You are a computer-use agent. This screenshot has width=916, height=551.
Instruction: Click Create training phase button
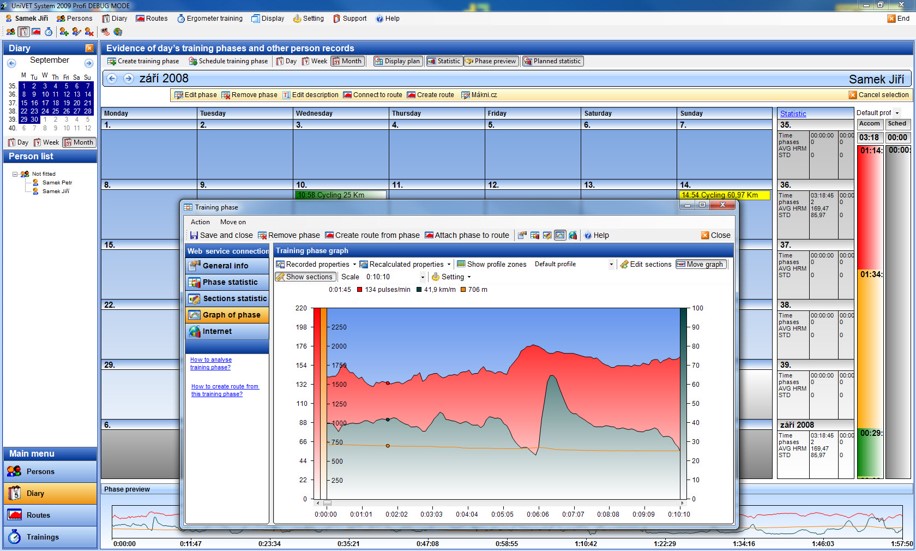[143, 61]
